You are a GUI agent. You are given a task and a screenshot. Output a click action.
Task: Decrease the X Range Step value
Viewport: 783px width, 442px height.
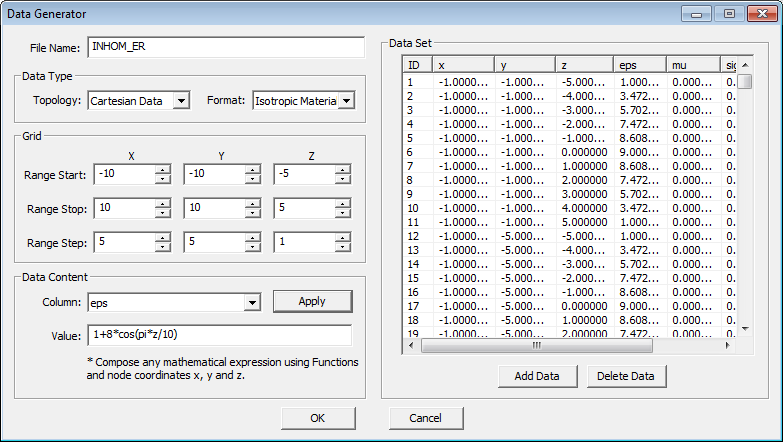tap(162, 248)
